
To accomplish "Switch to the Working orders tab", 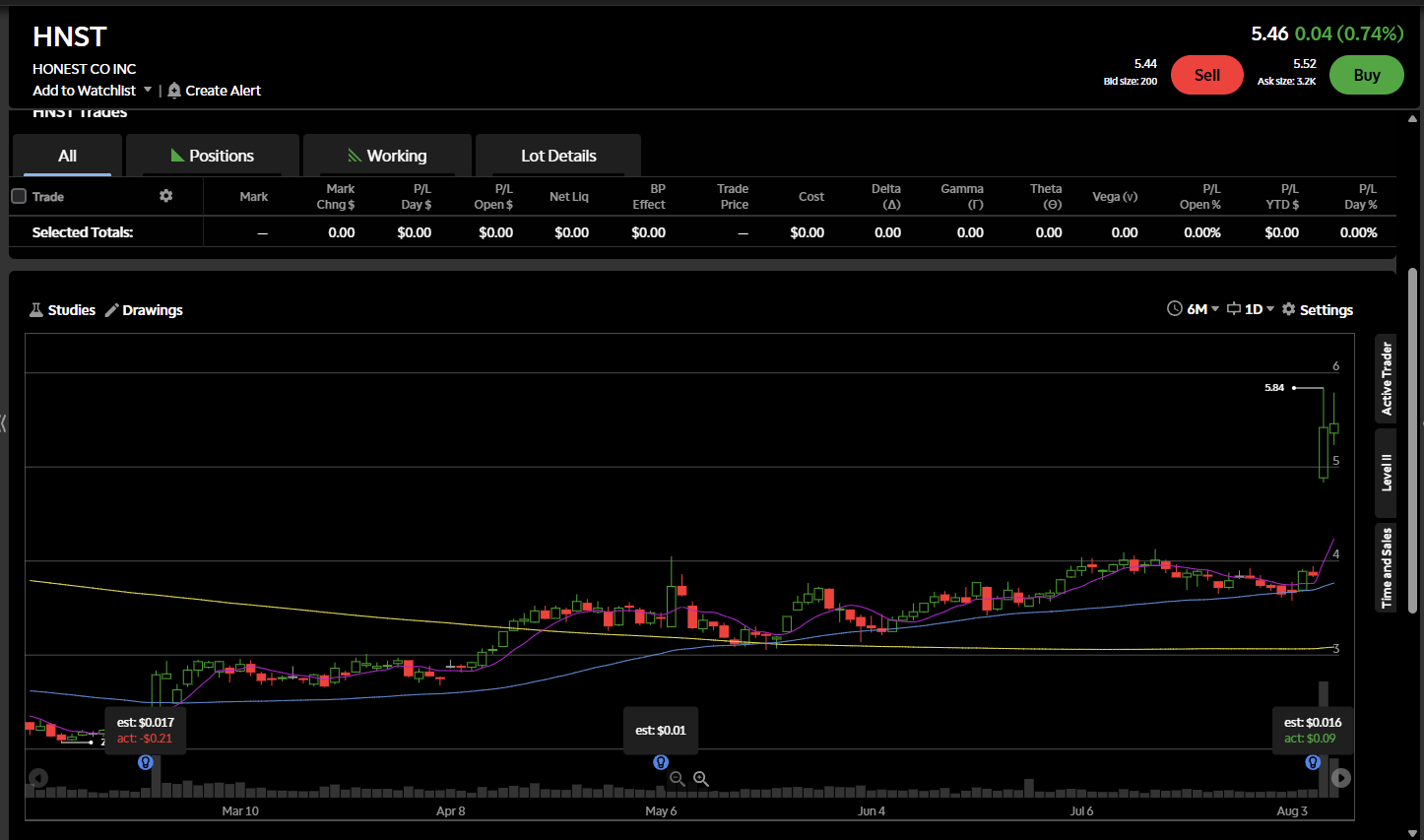I will (x=388, y=156).
